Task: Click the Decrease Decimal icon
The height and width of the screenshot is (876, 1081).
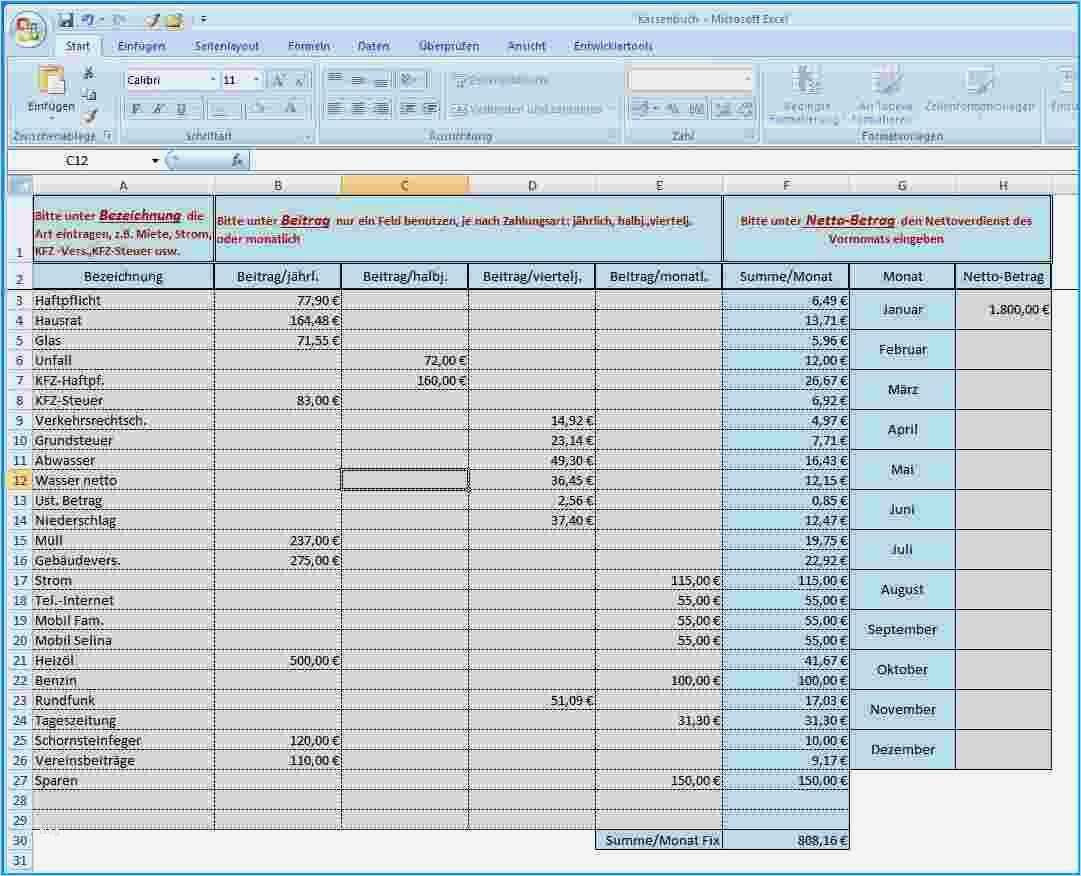Action: pos(745,109)
